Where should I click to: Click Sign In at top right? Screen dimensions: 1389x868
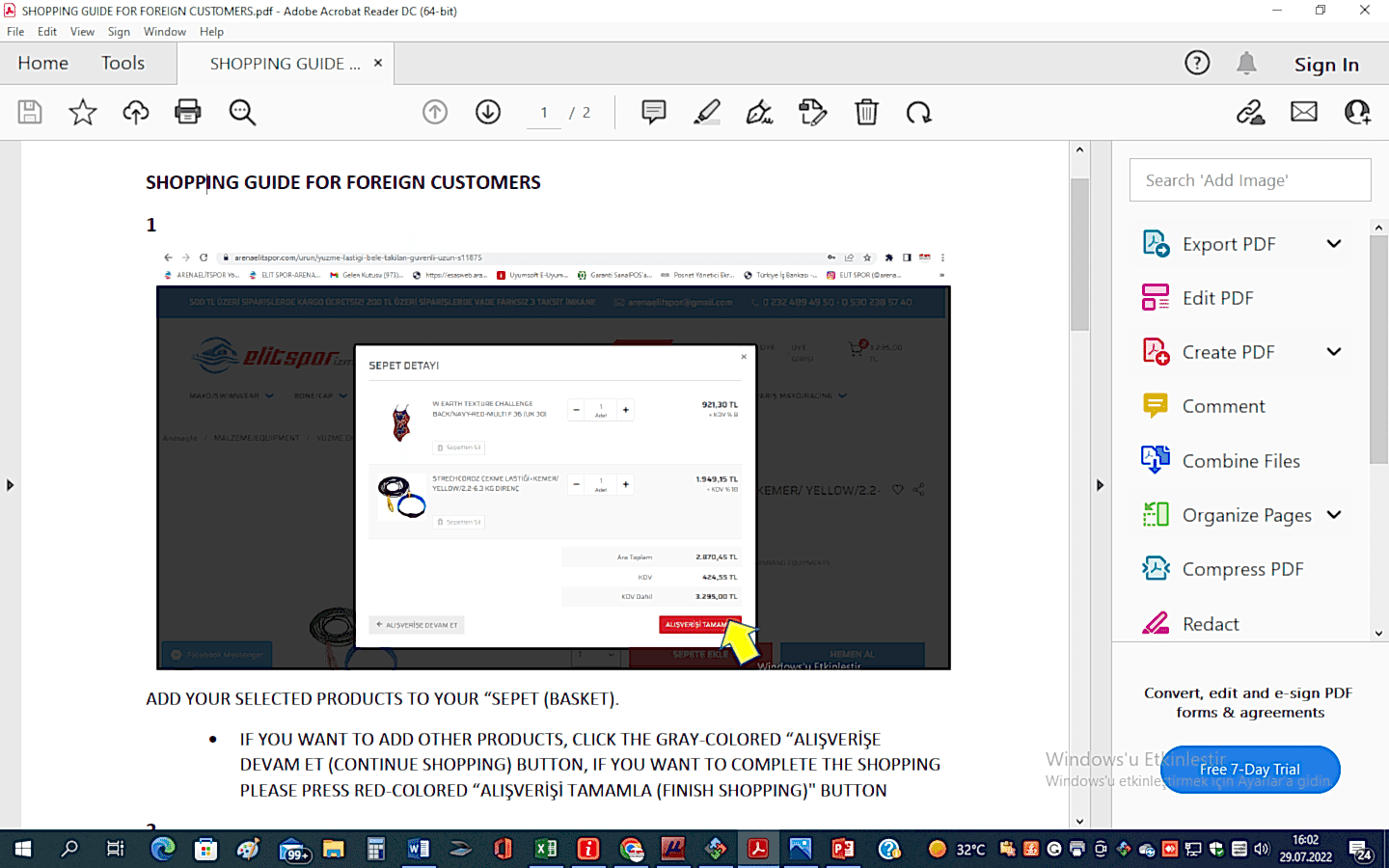pyautogui.click(x=1325, y=65)
